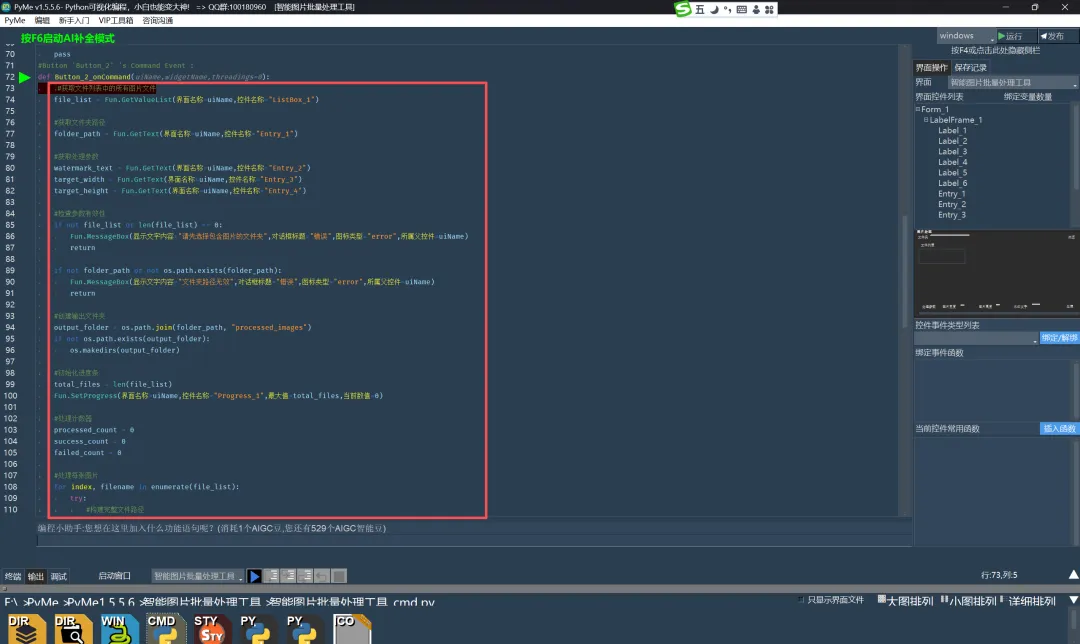Open the 界面 form selection dropdown
The width and height of the screenshot is (1080, 644).
click(x=1012, y=83)
